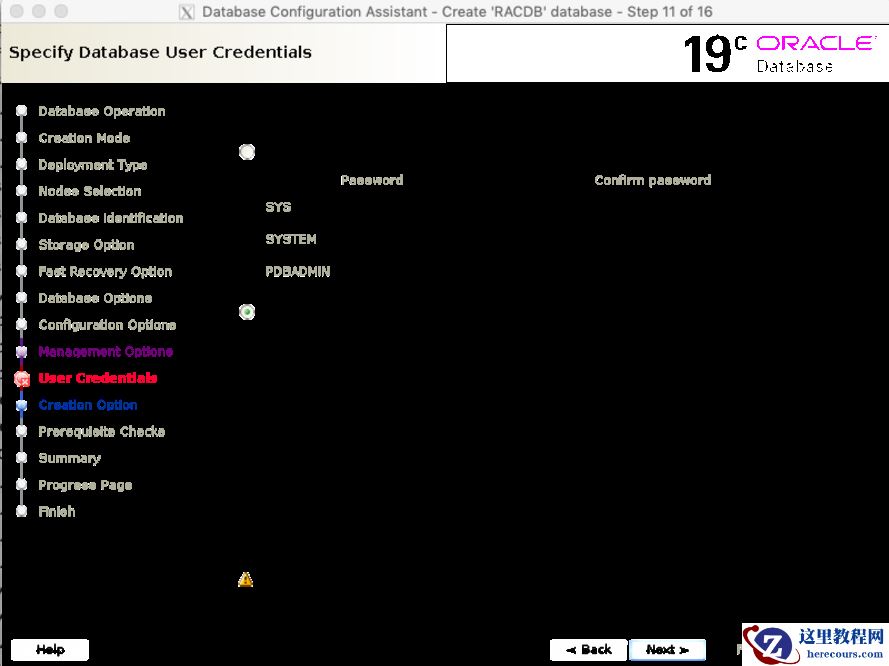
Task: Go to Fast Recovery Option step
Action: pos(105,272)
